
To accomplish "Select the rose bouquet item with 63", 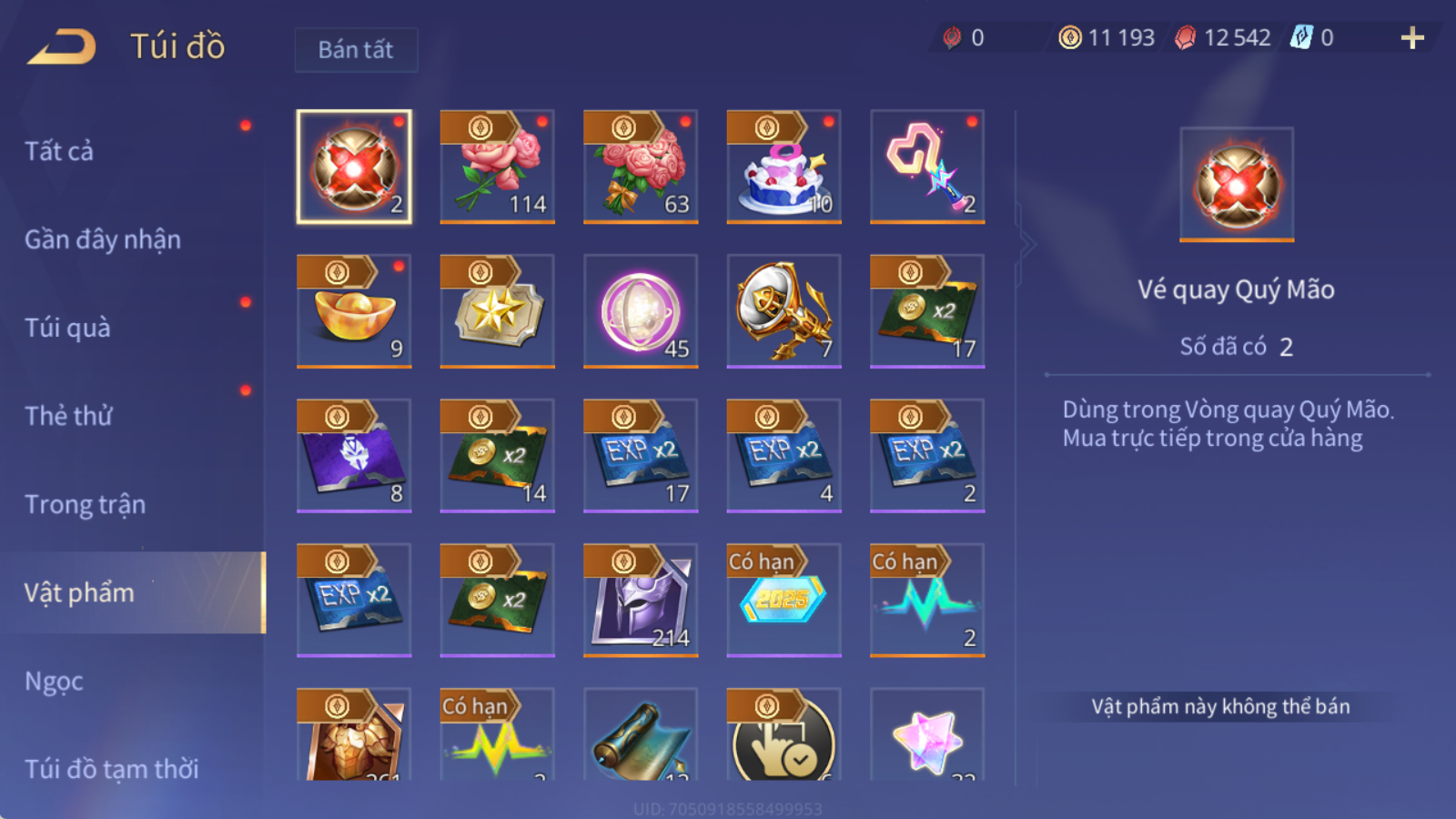I will point(641,167).
